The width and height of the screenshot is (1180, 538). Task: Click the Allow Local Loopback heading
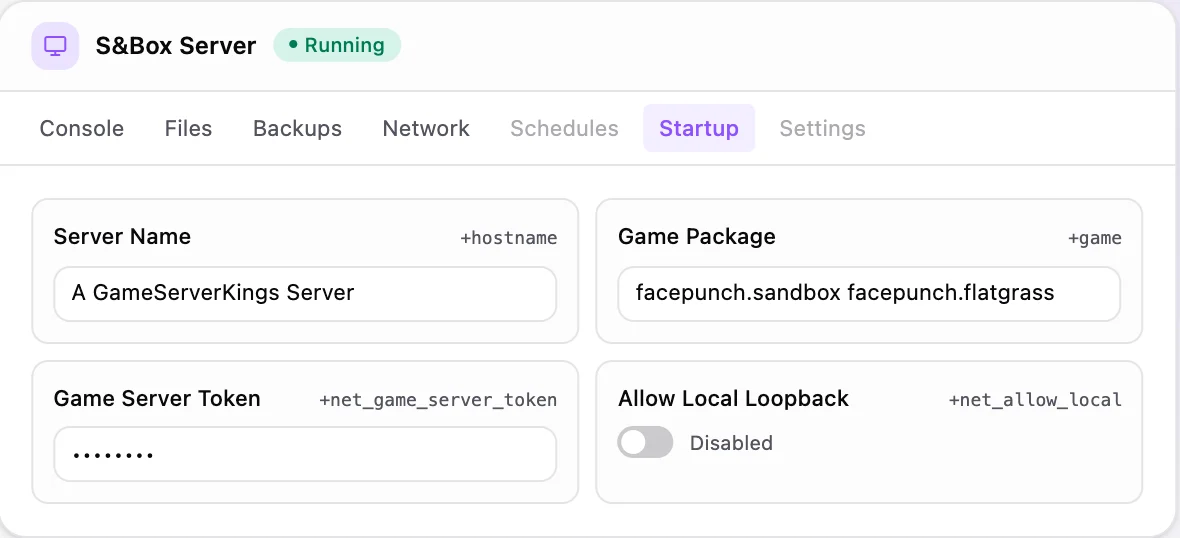(734, 399)
